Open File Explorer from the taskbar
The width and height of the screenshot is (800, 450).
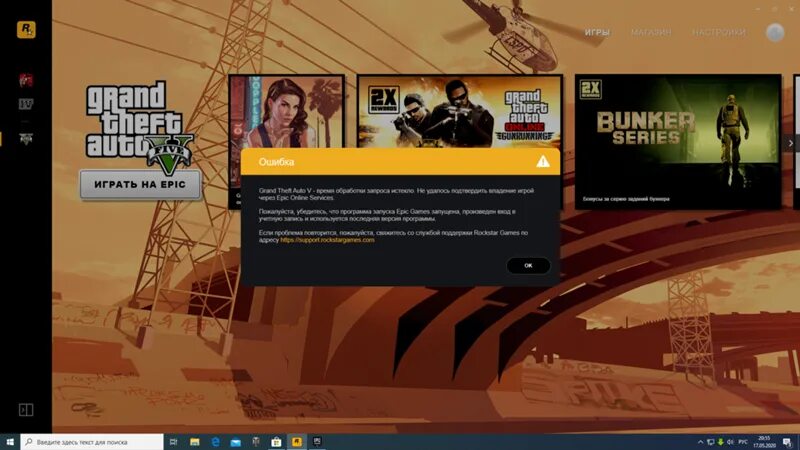[194, 442]
